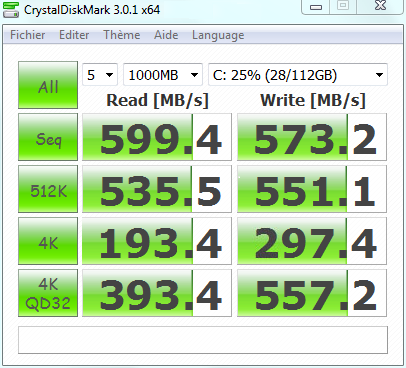Click the 512K read result 535.5
Viewport: 406px width, 368px height.
[157, 189]
